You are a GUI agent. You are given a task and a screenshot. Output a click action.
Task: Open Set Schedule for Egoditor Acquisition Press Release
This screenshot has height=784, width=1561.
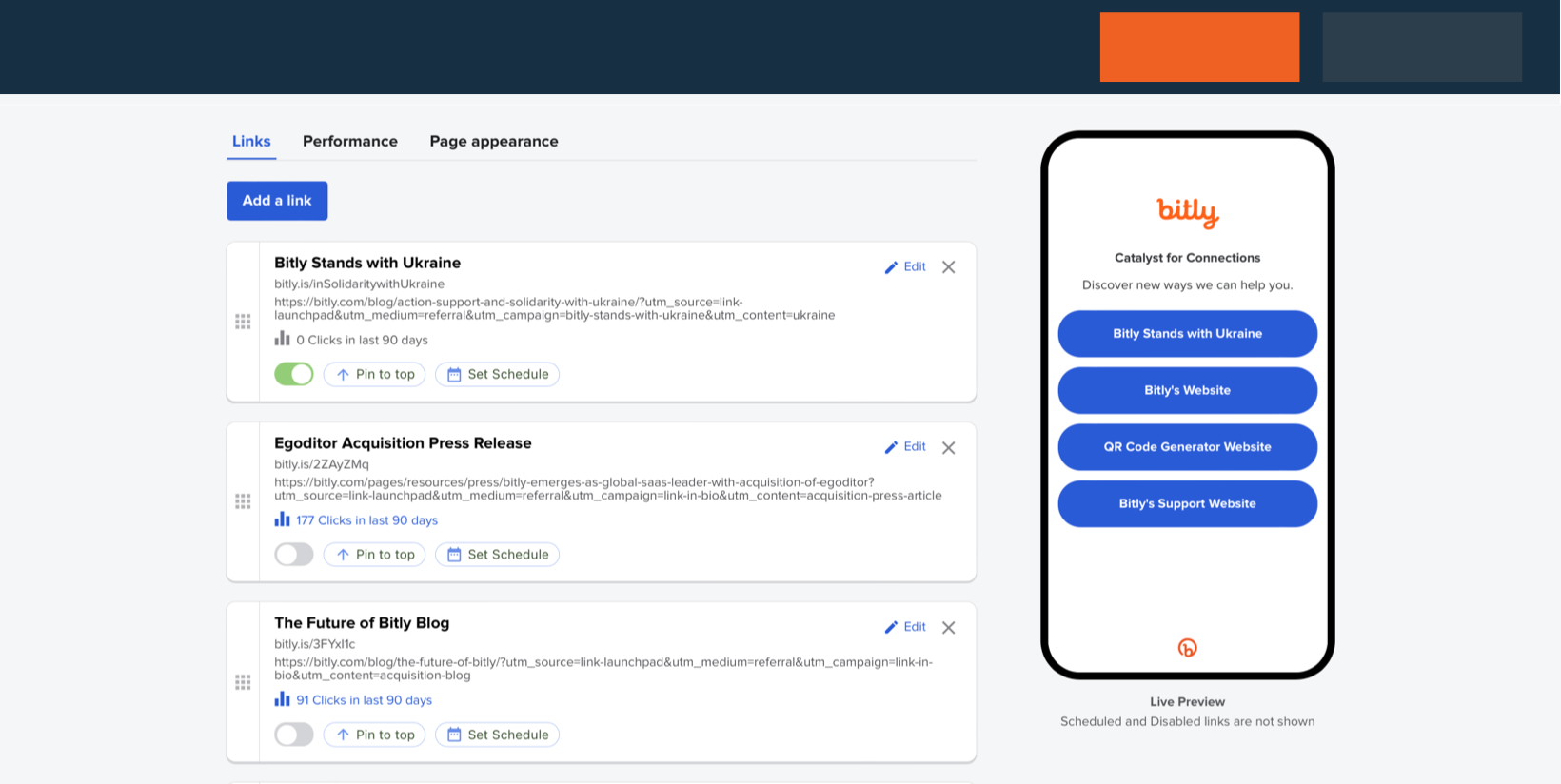[497, 555]
